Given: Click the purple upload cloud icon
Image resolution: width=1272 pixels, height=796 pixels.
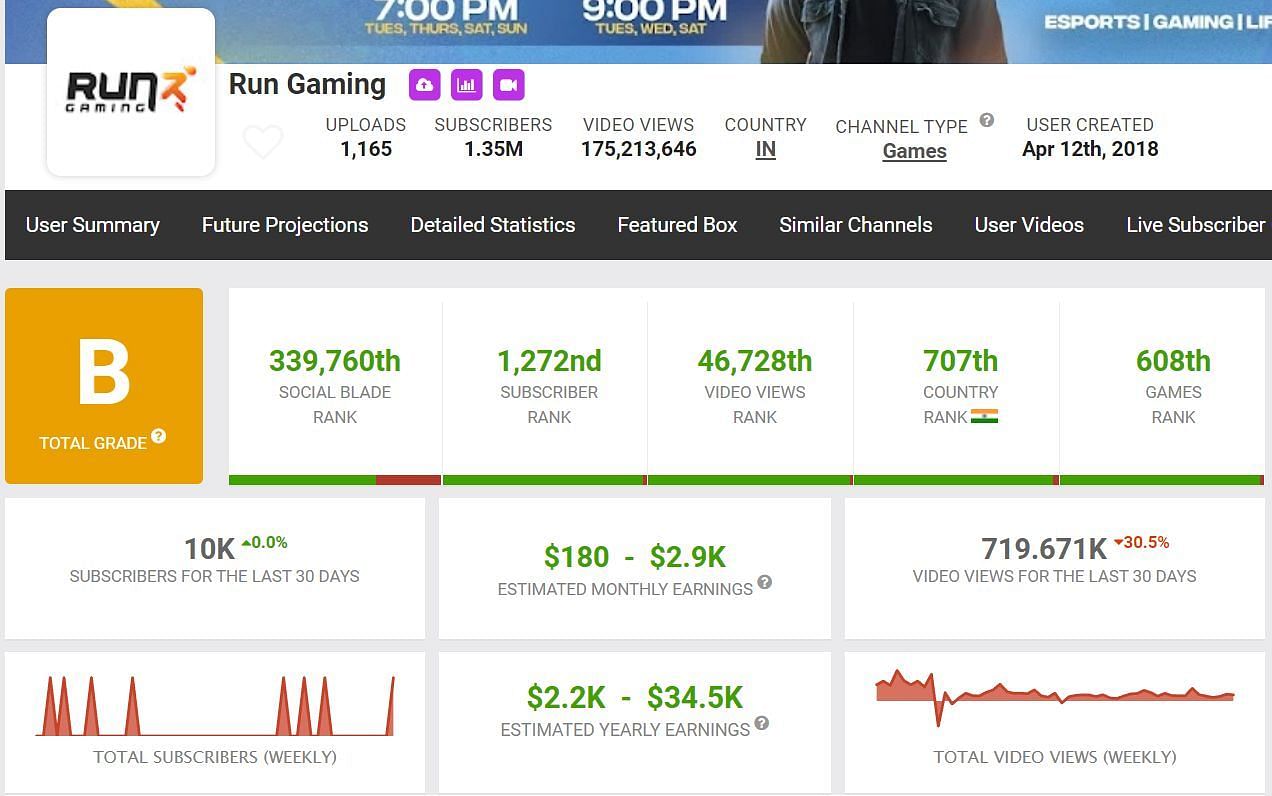Looking at the screenshot, I should [425, 85].
